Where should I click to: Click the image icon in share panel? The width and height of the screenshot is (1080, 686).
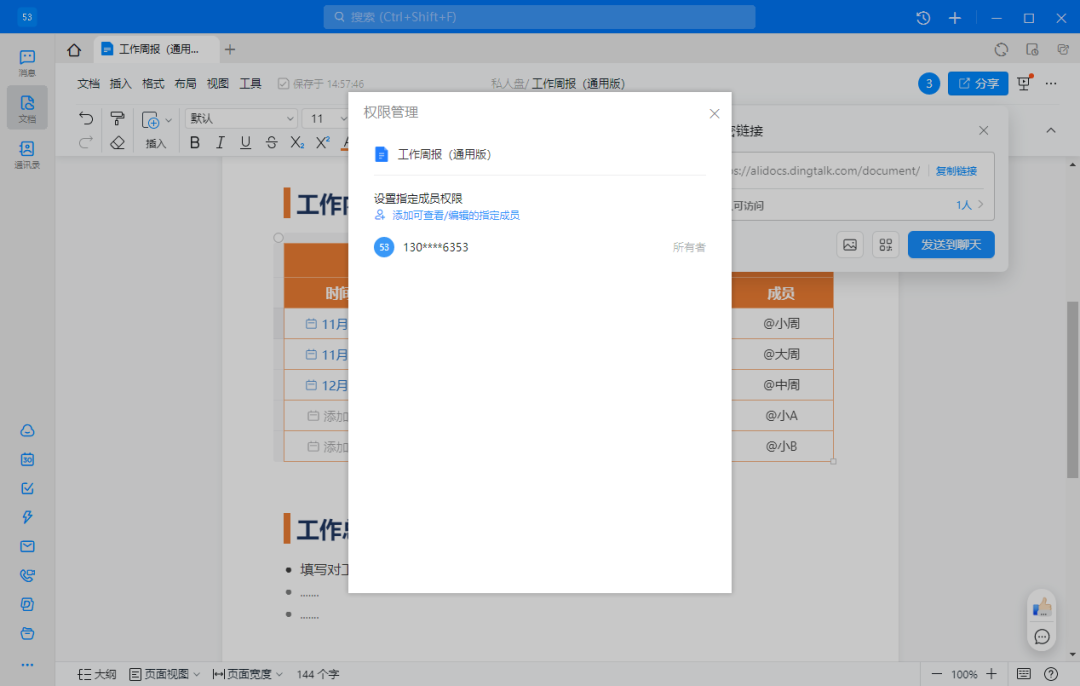850,245
